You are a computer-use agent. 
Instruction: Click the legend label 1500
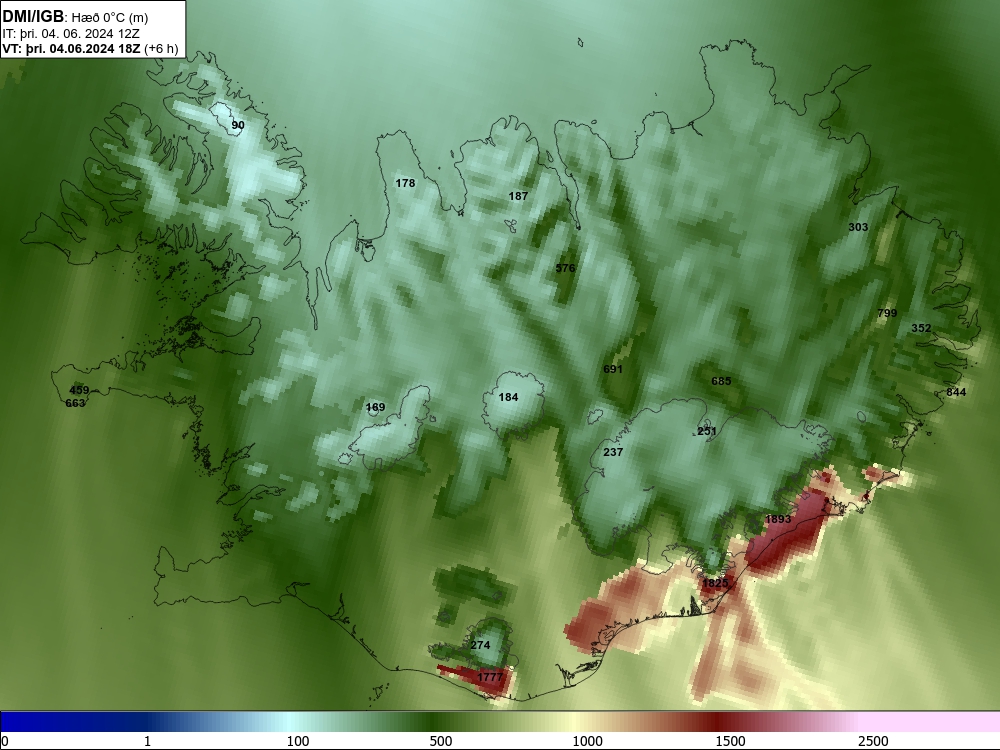(x=730, y=741)
